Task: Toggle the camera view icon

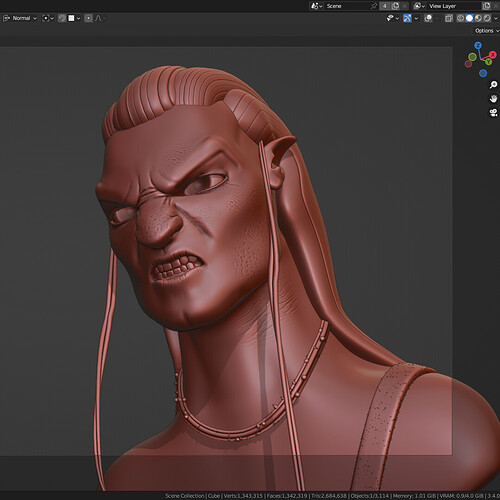Action: pos(493,113)
